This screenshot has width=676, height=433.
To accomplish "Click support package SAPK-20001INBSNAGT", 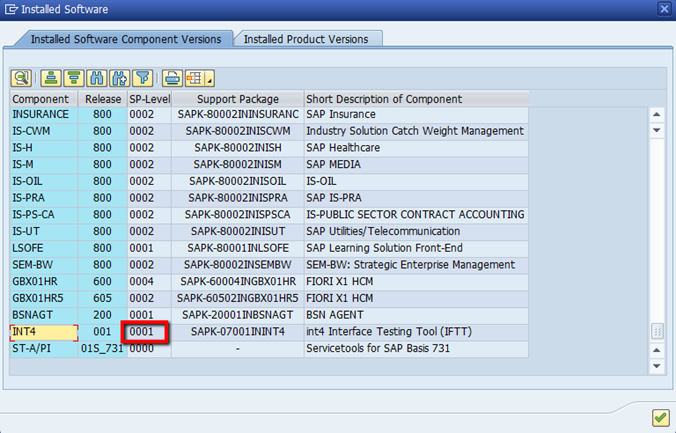I will (x=238, y=315).
